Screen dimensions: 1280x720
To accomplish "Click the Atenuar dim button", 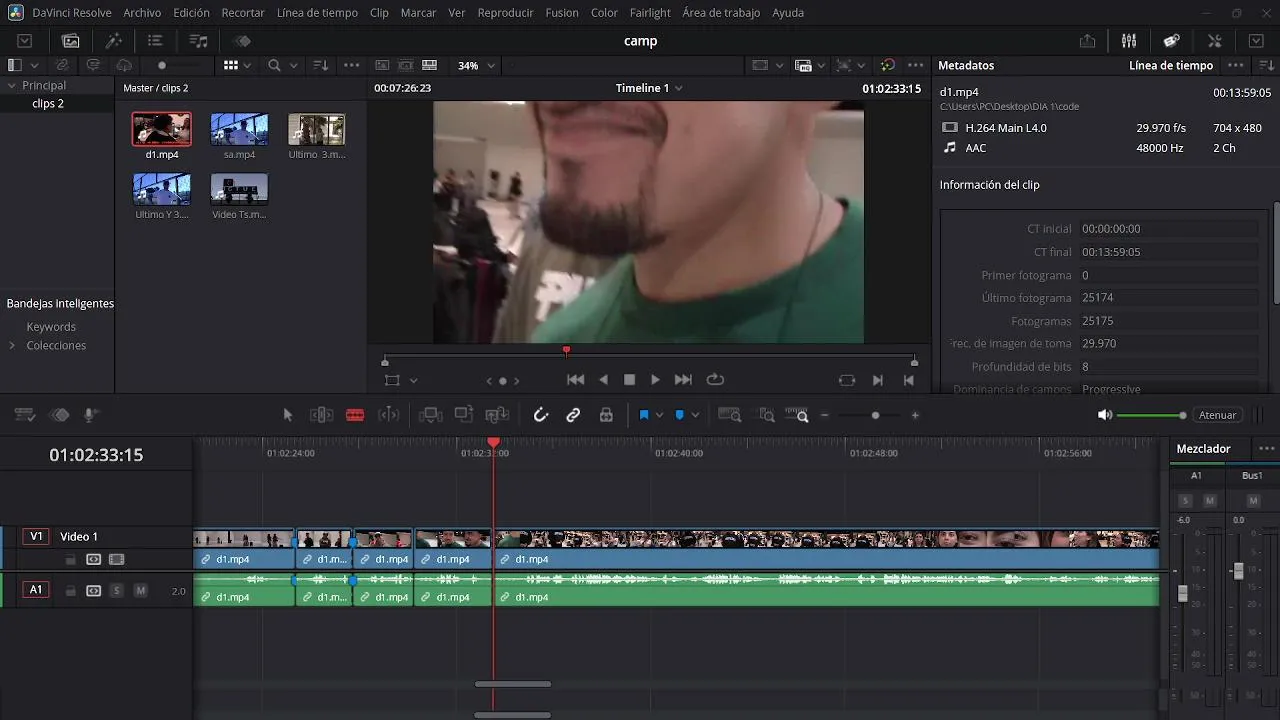I will pos(1217,415).
